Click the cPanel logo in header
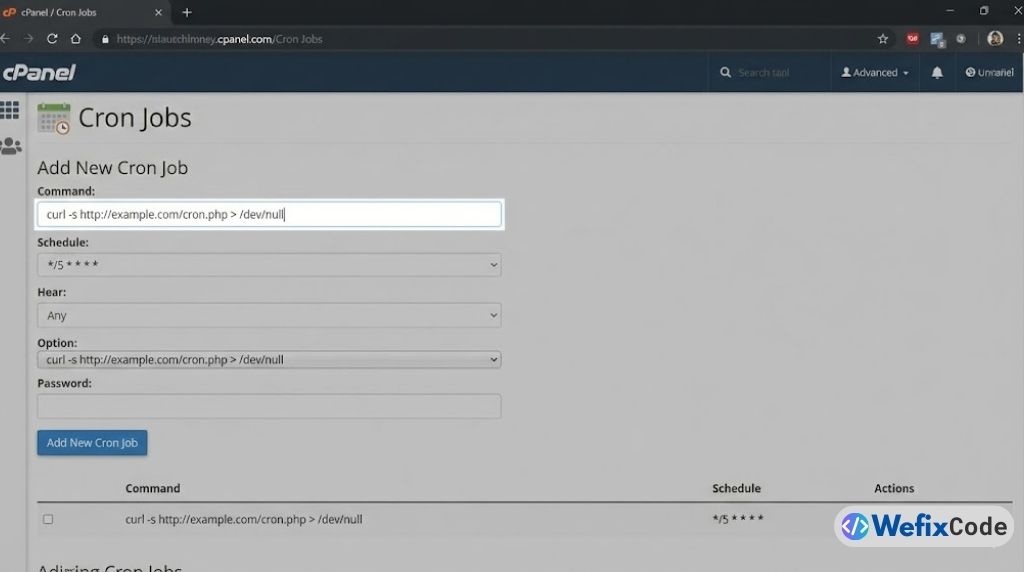The image size is (1024, 572). tap(39, 72)
